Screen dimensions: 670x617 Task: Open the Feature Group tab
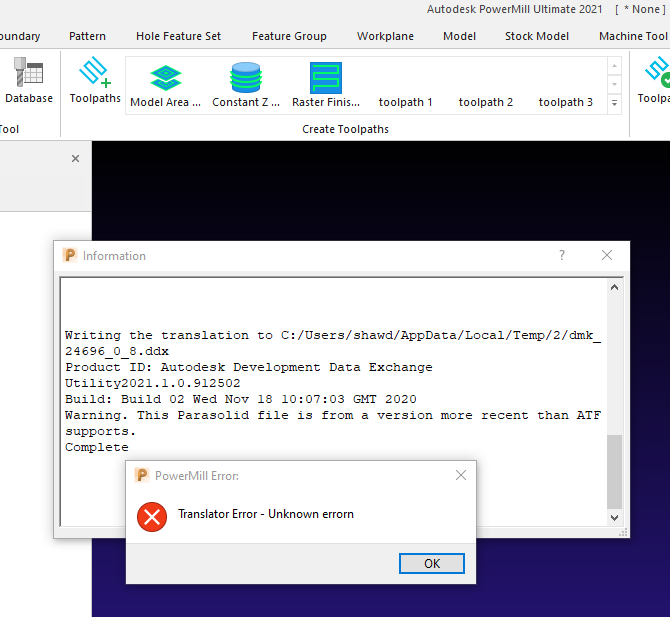coord(289,36)
